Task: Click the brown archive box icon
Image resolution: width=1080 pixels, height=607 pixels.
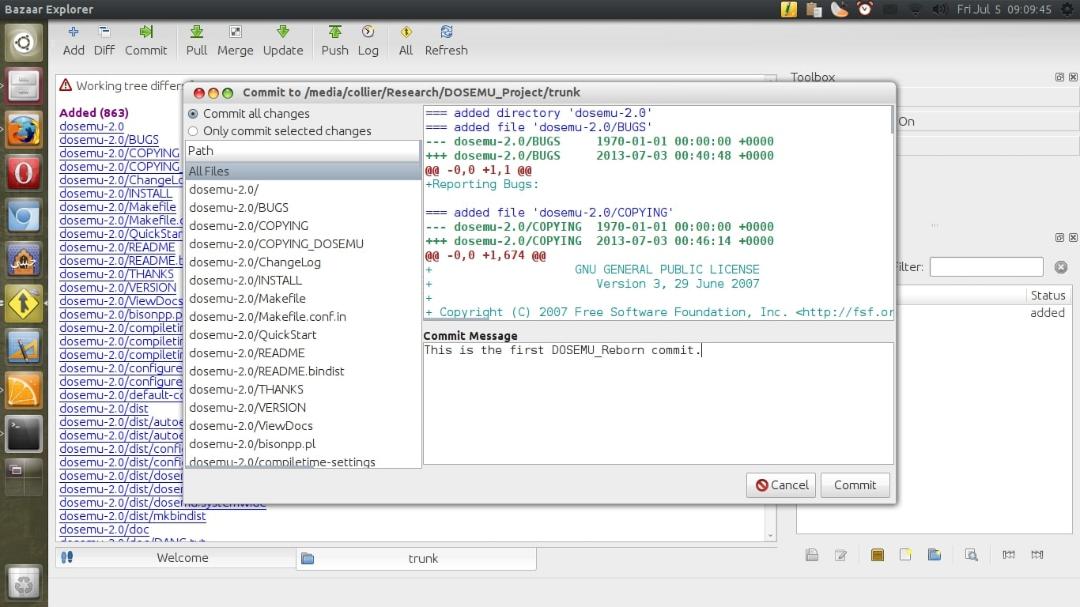Action: click(877, 555)
